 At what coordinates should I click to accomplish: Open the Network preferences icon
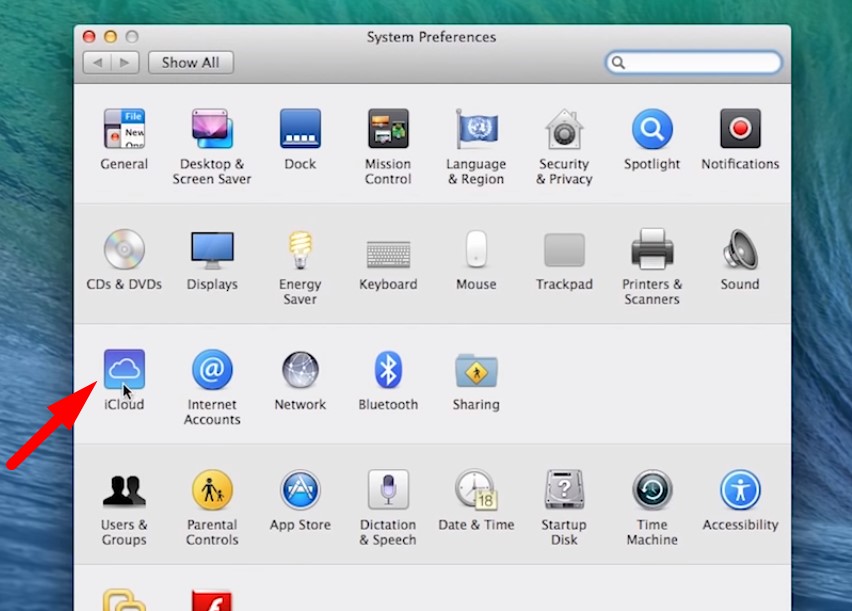[x=300, y=370]
